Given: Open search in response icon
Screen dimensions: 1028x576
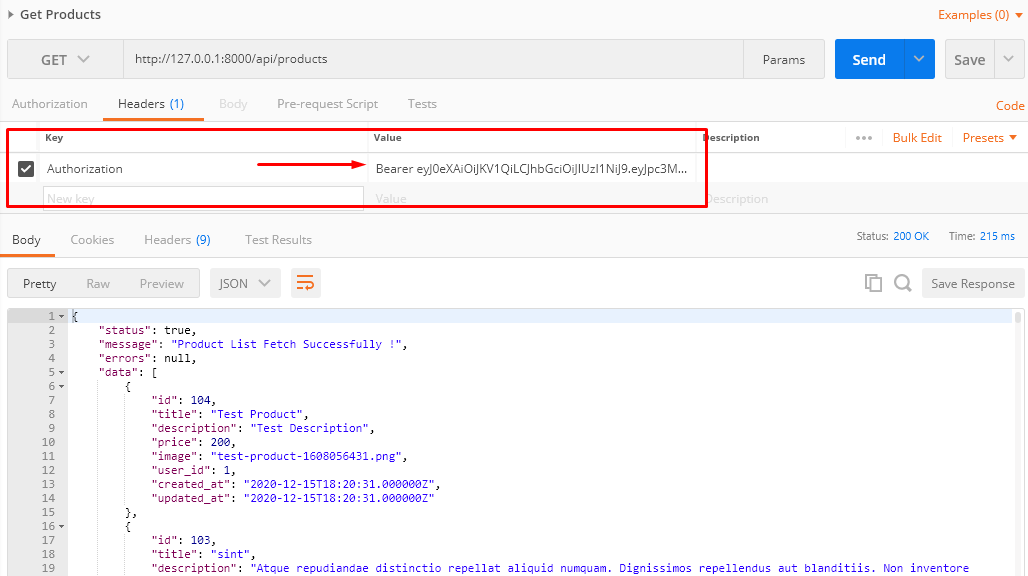Looking at the screenshot, I should click(903, 283).
